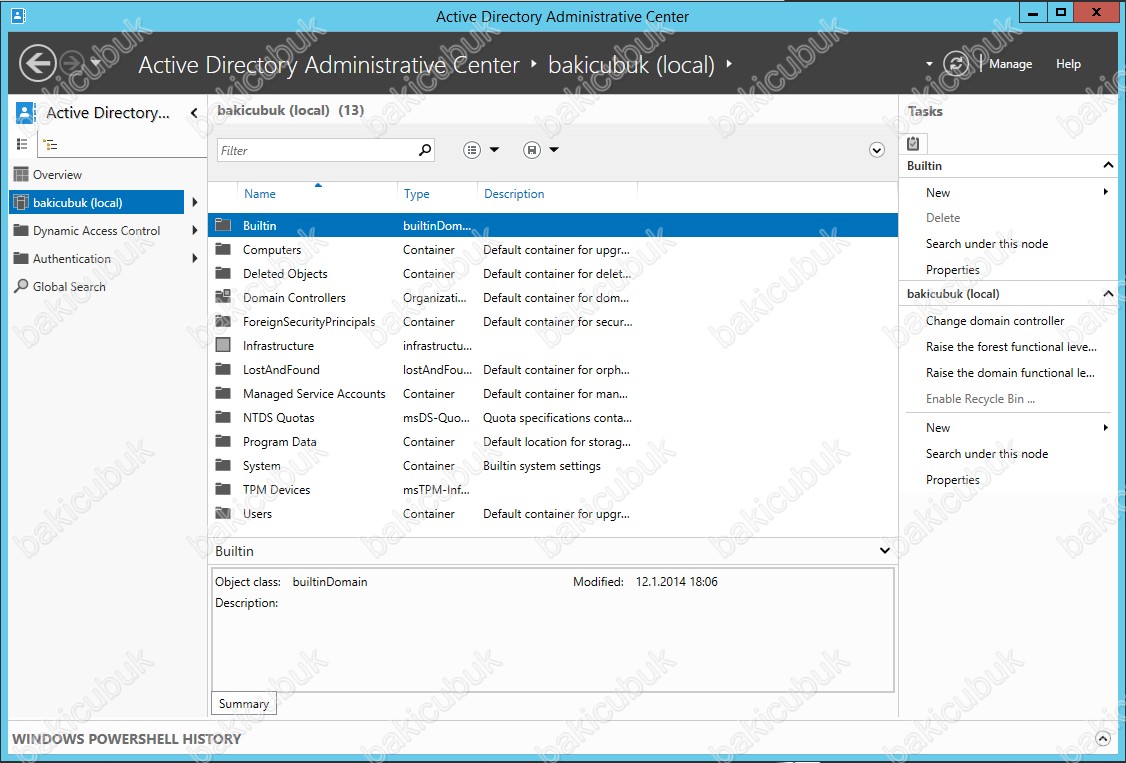This screenshot has height=763, width=1126.
Task: Click into the Filter text box
Action: [316, 150]
